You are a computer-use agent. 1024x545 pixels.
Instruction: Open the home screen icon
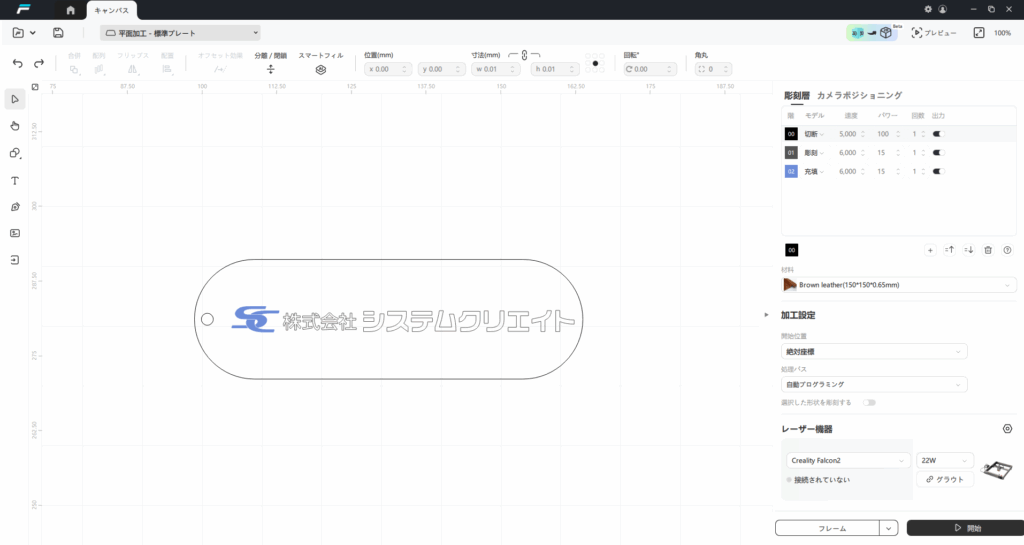click(71, 10)
